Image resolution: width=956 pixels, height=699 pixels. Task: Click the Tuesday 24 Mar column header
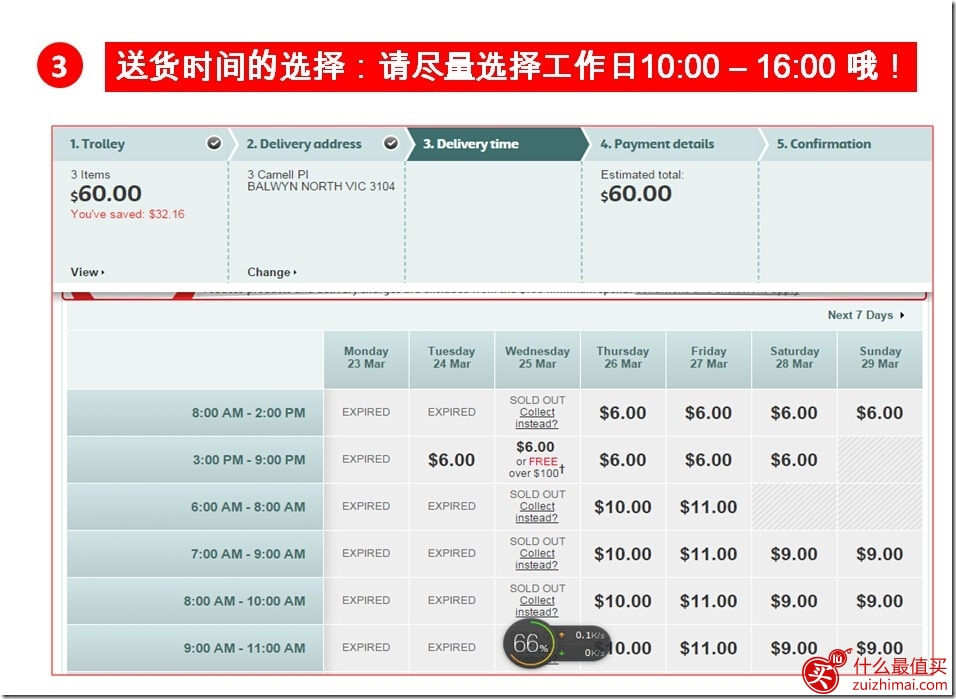click(x=451, y=358)
